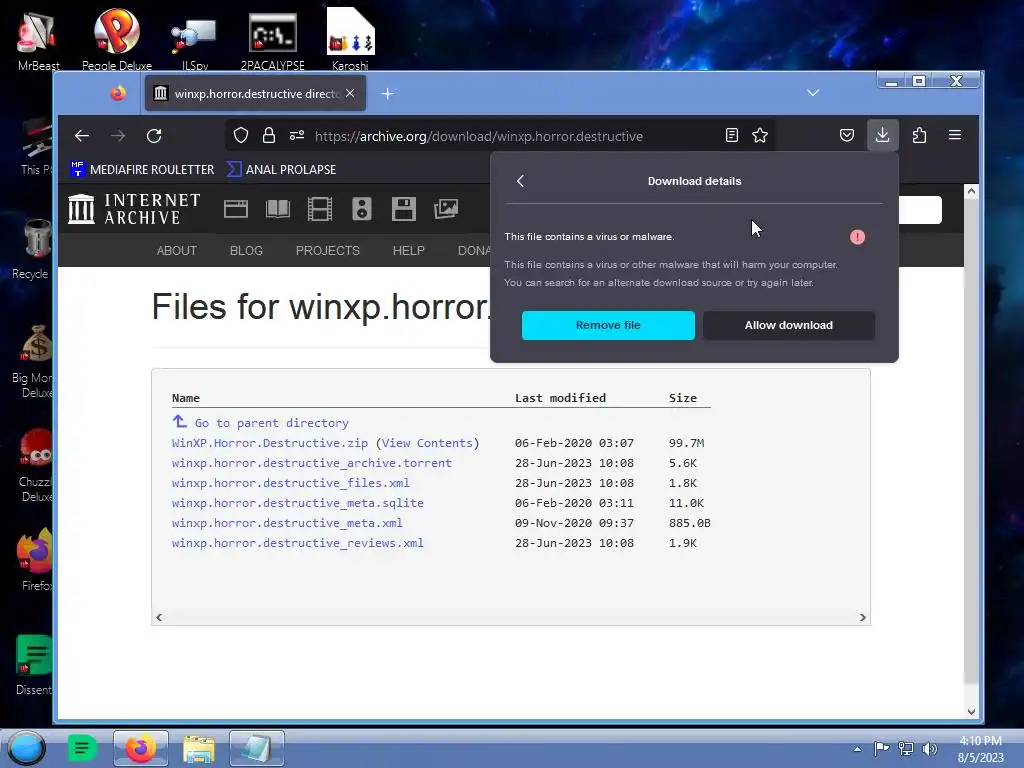The height and width of the screenshot is (768, 1024).
Task: Open the tracking protection shield icon
Action: point(241,135)
